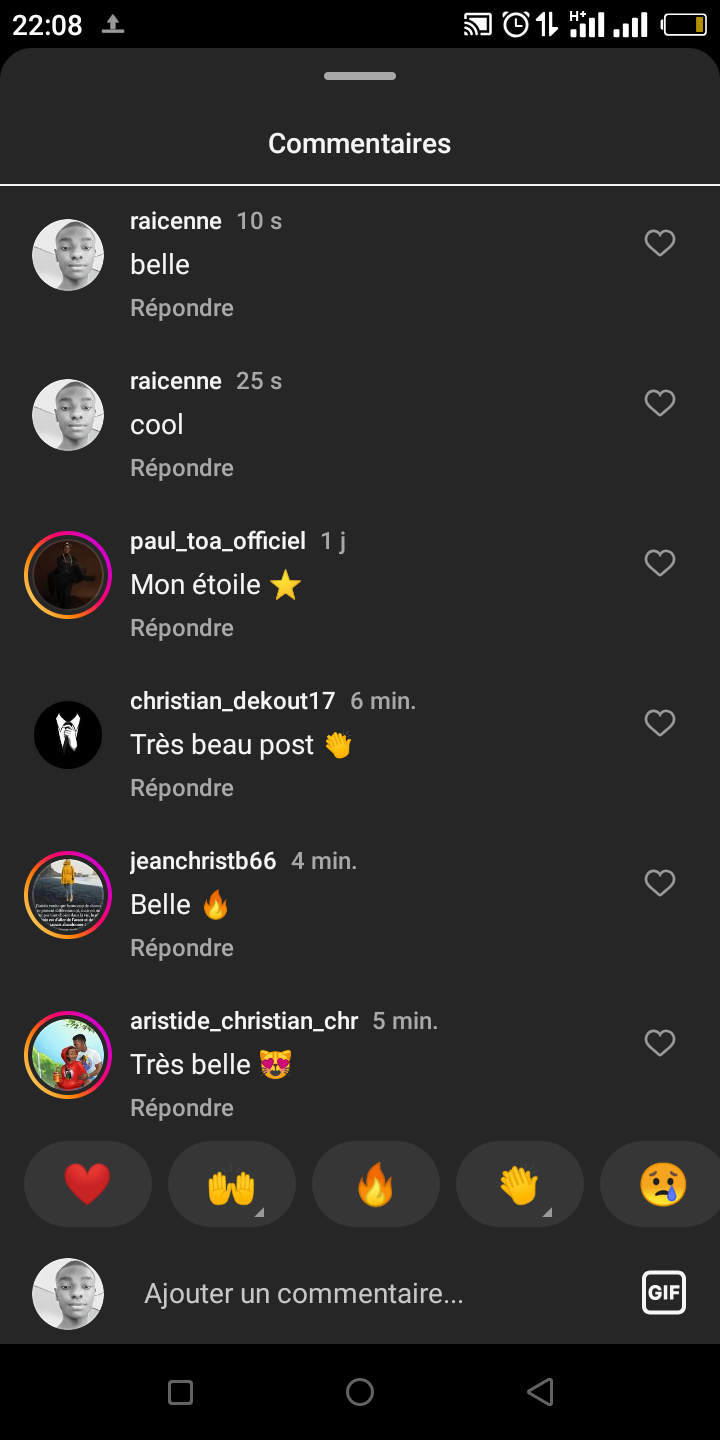
Task: Open christian_dekout17's profile via username
Action: click(x=232, y=701)
